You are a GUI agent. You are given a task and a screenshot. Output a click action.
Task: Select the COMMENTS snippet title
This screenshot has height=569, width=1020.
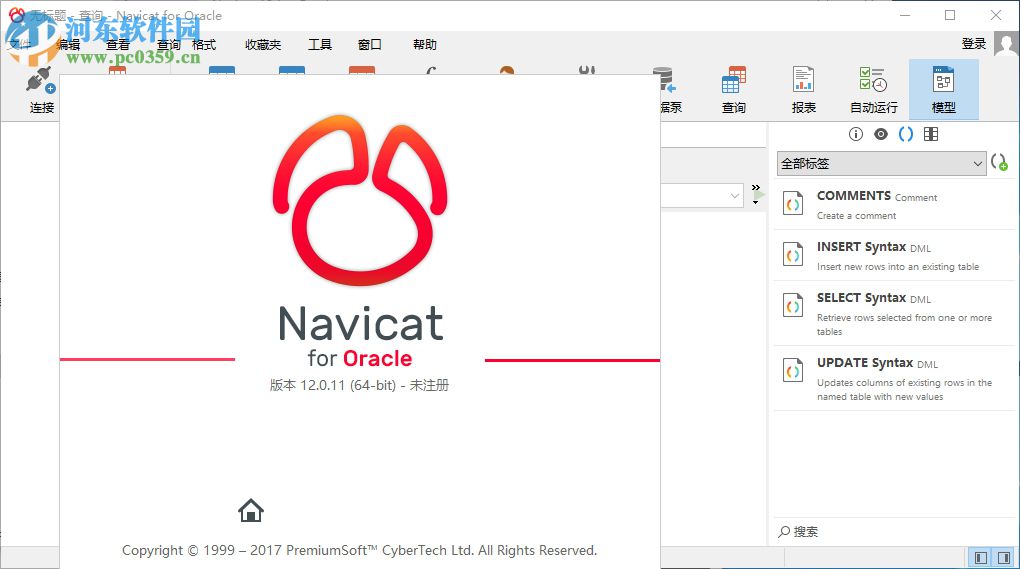click(x=853, y=196)
